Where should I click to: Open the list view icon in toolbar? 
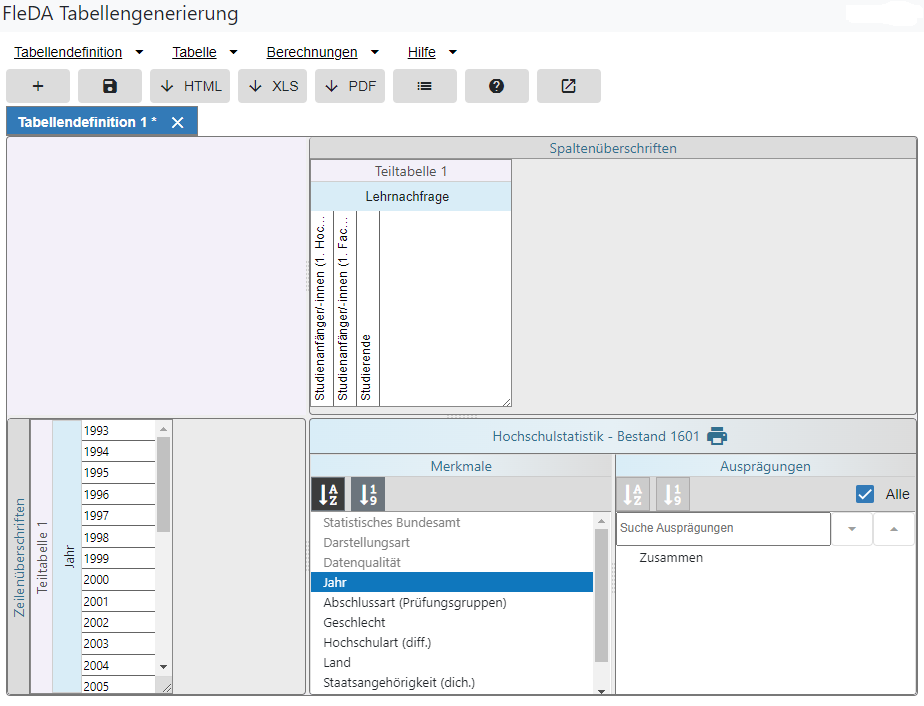tap(424, 86)
